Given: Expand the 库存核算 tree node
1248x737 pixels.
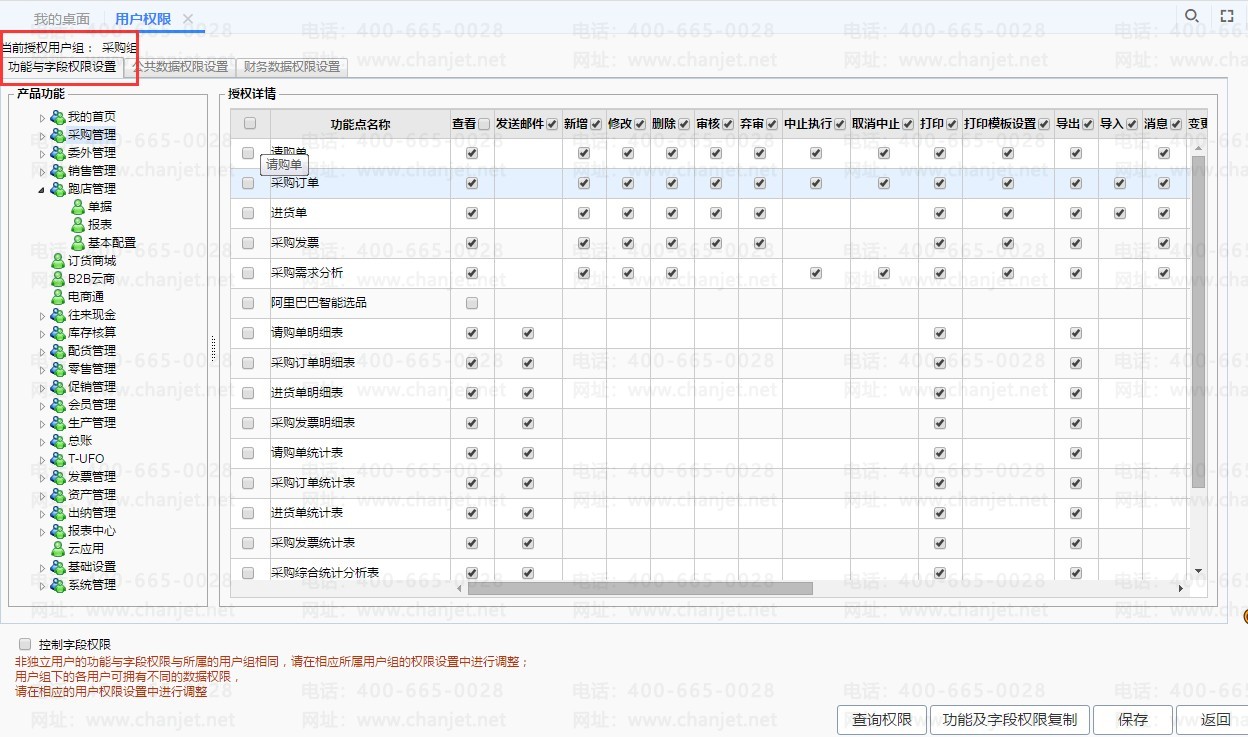Looking at the screenshot, I should [42, 333].
